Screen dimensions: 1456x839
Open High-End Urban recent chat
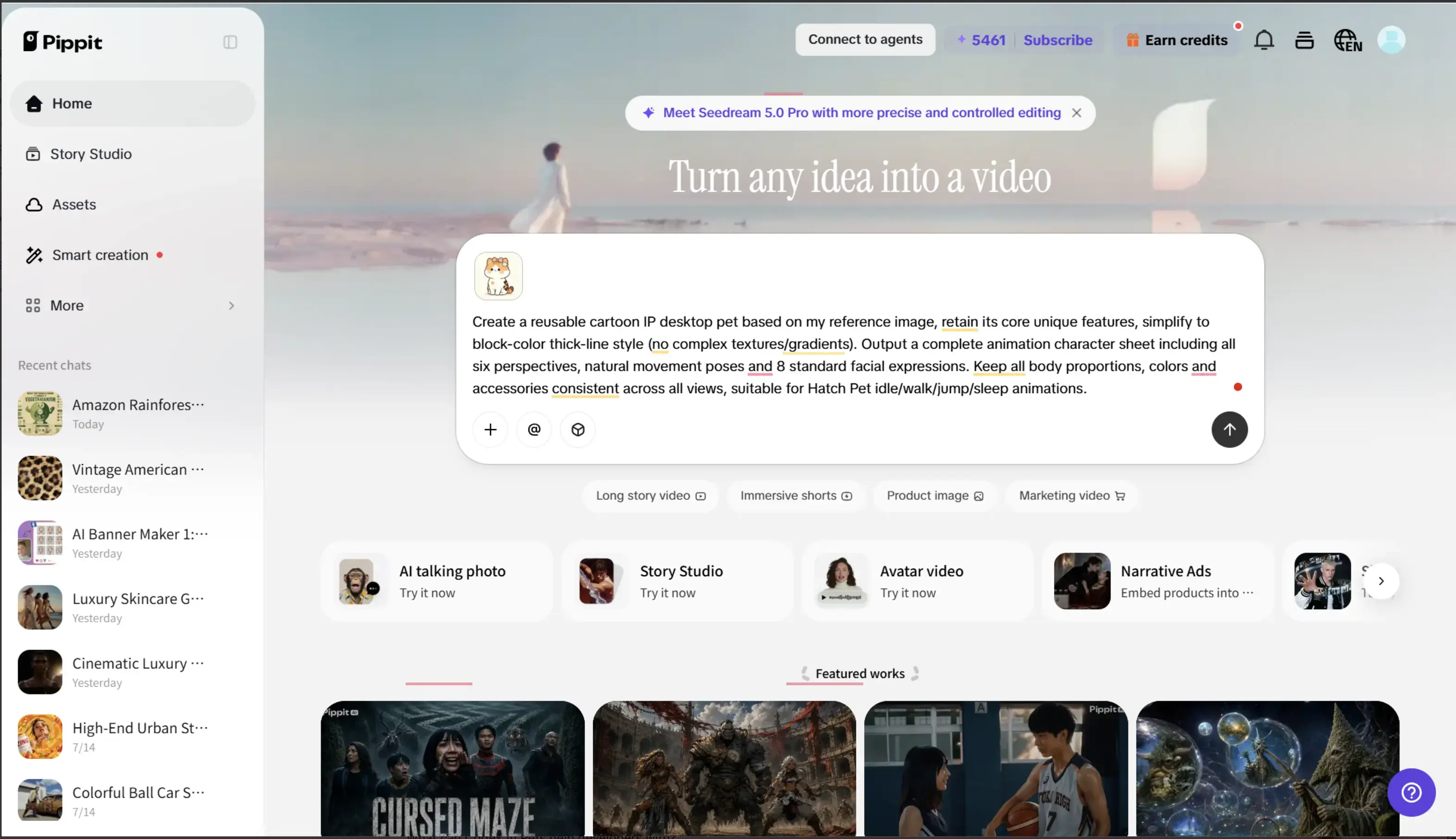click(x=132, y=736)
